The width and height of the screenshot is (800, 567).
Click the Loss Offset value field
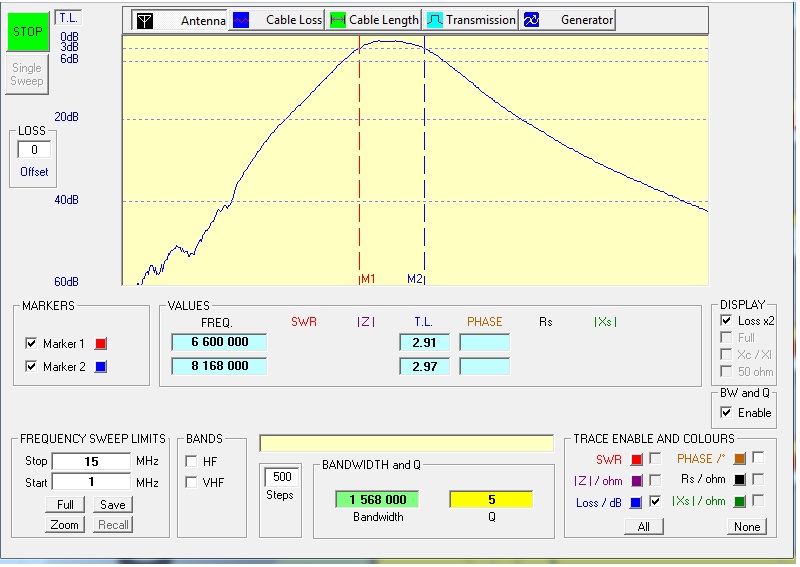coord(34,150)
